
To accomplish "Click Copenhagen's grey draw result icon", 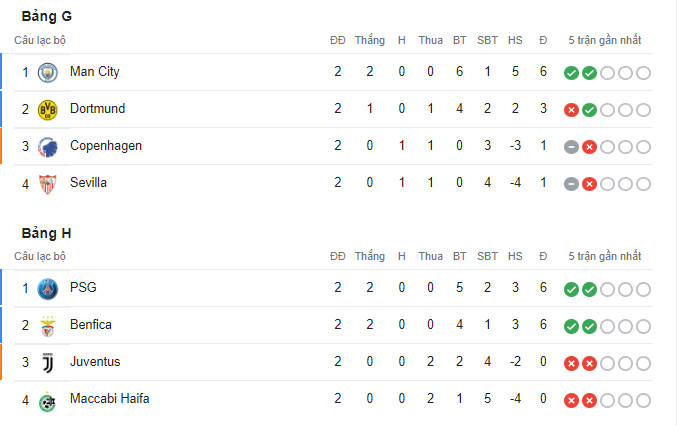I will (571, 147).
